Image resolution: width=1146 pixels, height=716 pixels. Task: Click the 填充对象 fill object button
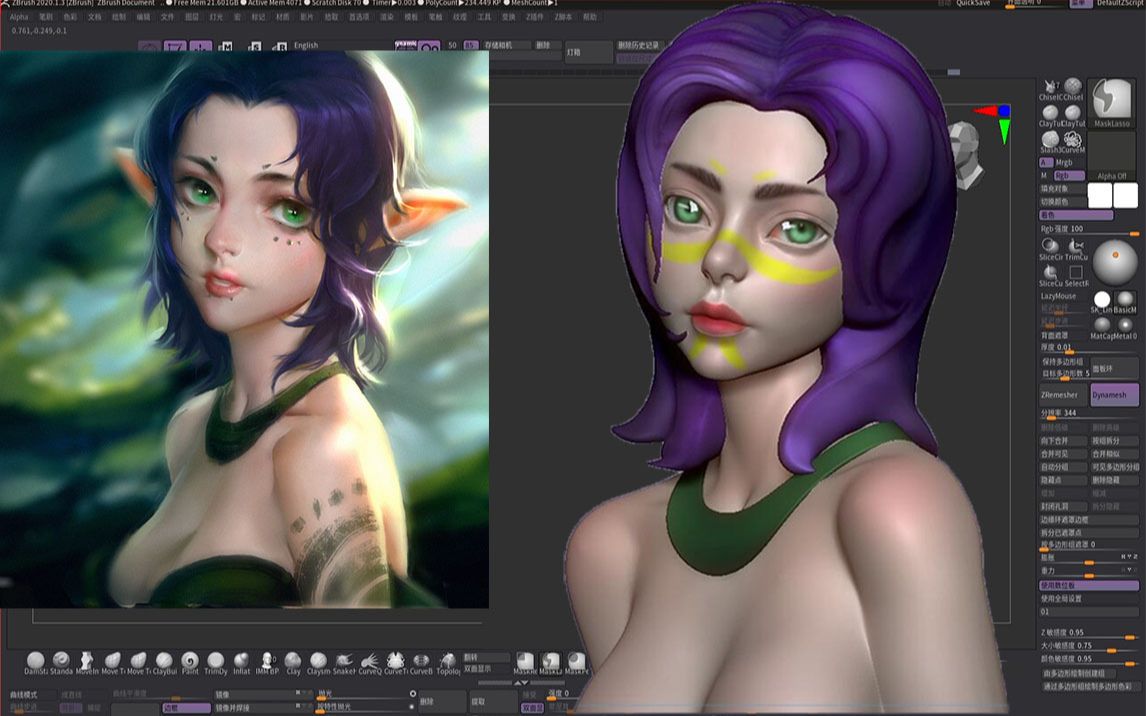coord(1063,188)
